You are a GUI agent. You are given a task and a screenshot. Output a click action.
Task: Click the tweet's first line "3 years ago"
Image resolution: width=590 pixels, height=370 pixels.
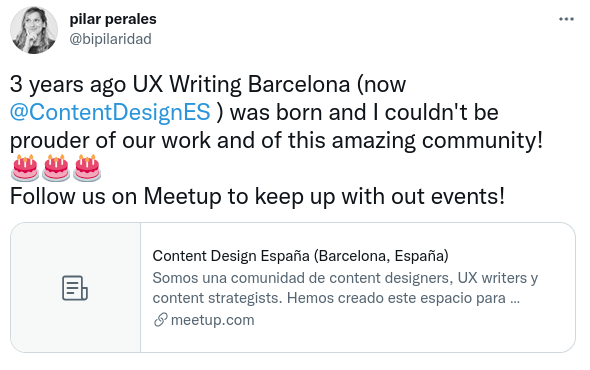pyautogui.click(x=208, y=84)
